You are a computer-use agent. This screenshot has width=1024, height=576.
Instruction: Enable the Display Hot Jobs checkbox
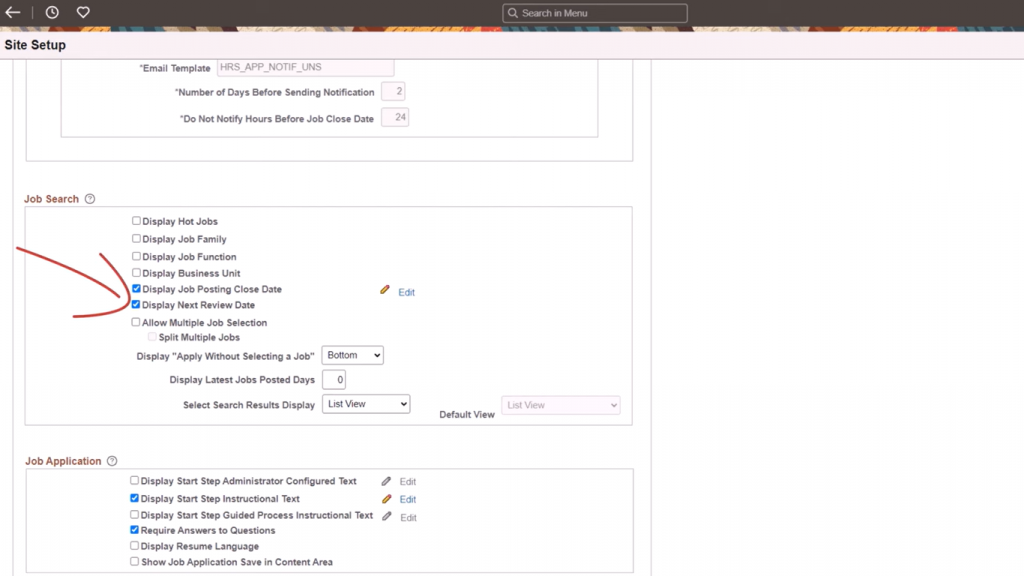pos(136,221)
